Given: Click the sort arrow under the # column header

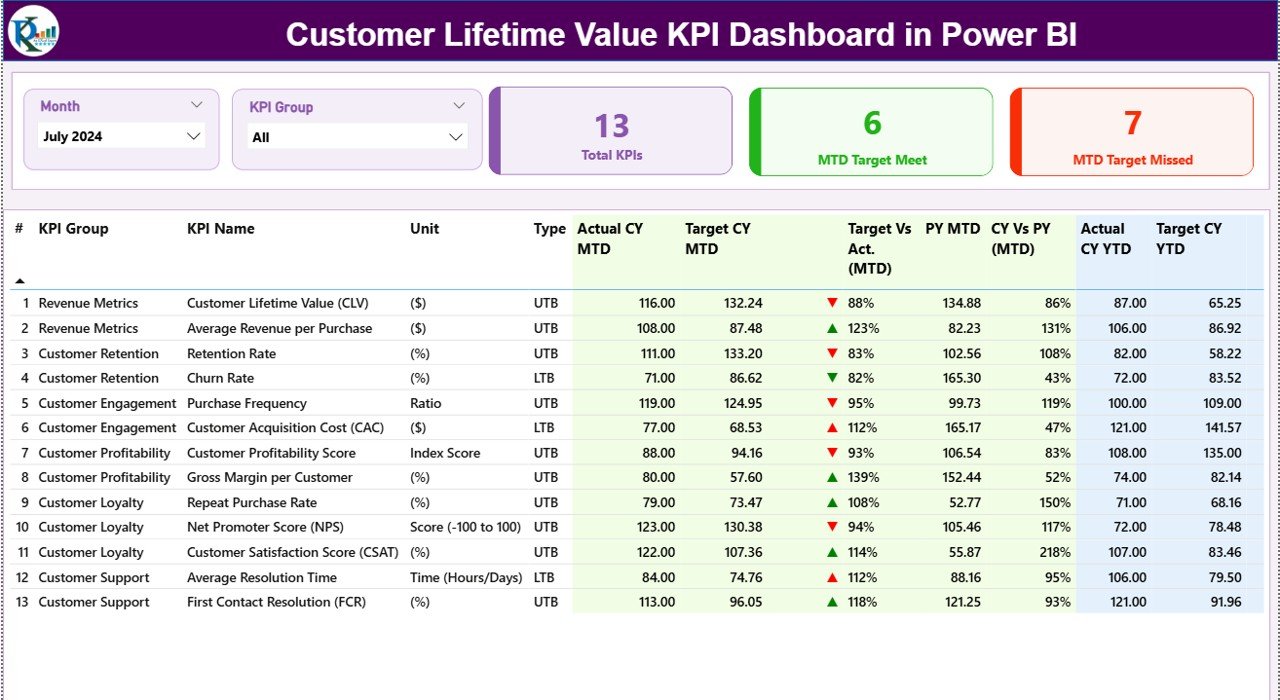Looking at the screenshot, I should (22, 281).
